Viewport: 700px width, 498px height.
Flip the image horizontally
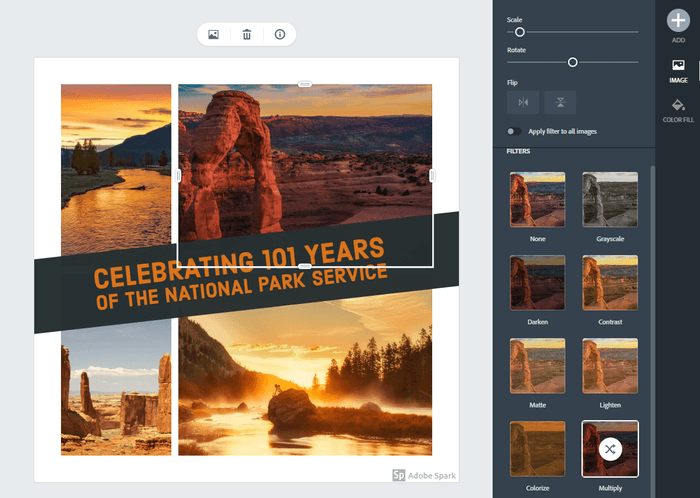coord(522,102)
